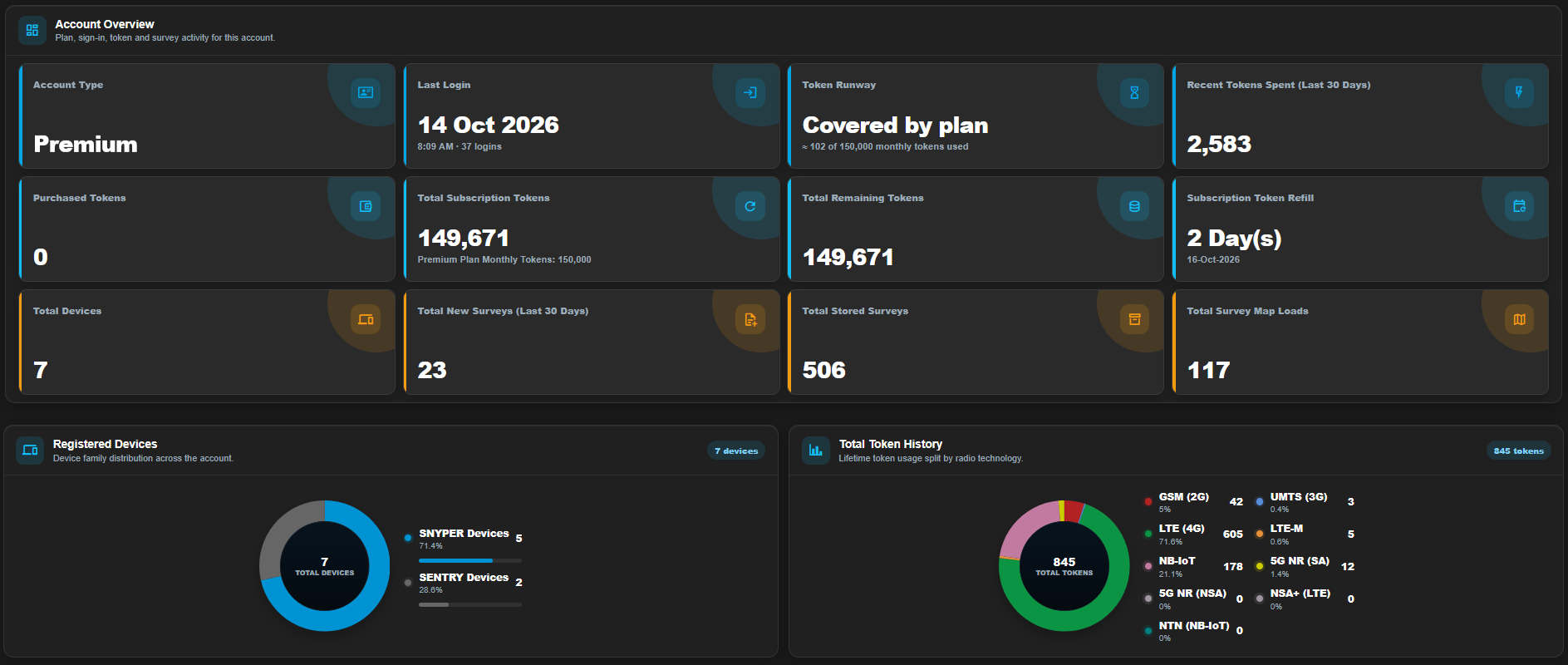
Task: Click the Account Type ID card icon
Action: (x=366, y=92)
